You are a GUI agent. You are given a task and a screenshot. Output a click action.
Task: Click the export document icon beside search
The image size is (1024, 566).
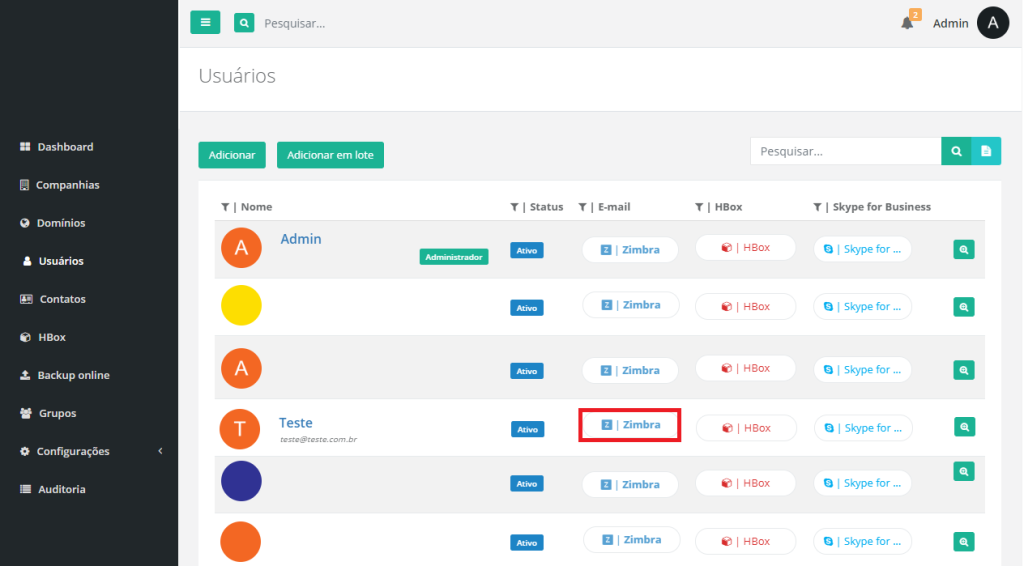click(986, 151)
